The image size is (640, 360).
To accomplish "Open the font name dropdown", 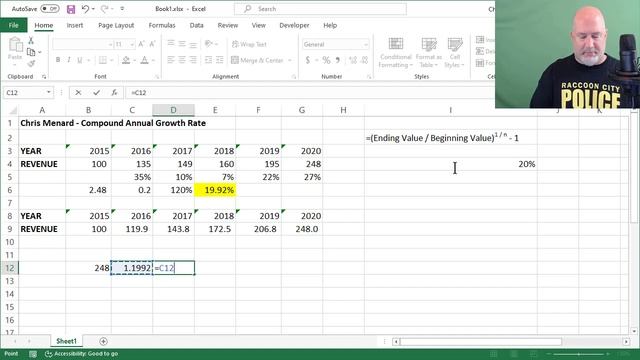I will [x=110, y=44].
